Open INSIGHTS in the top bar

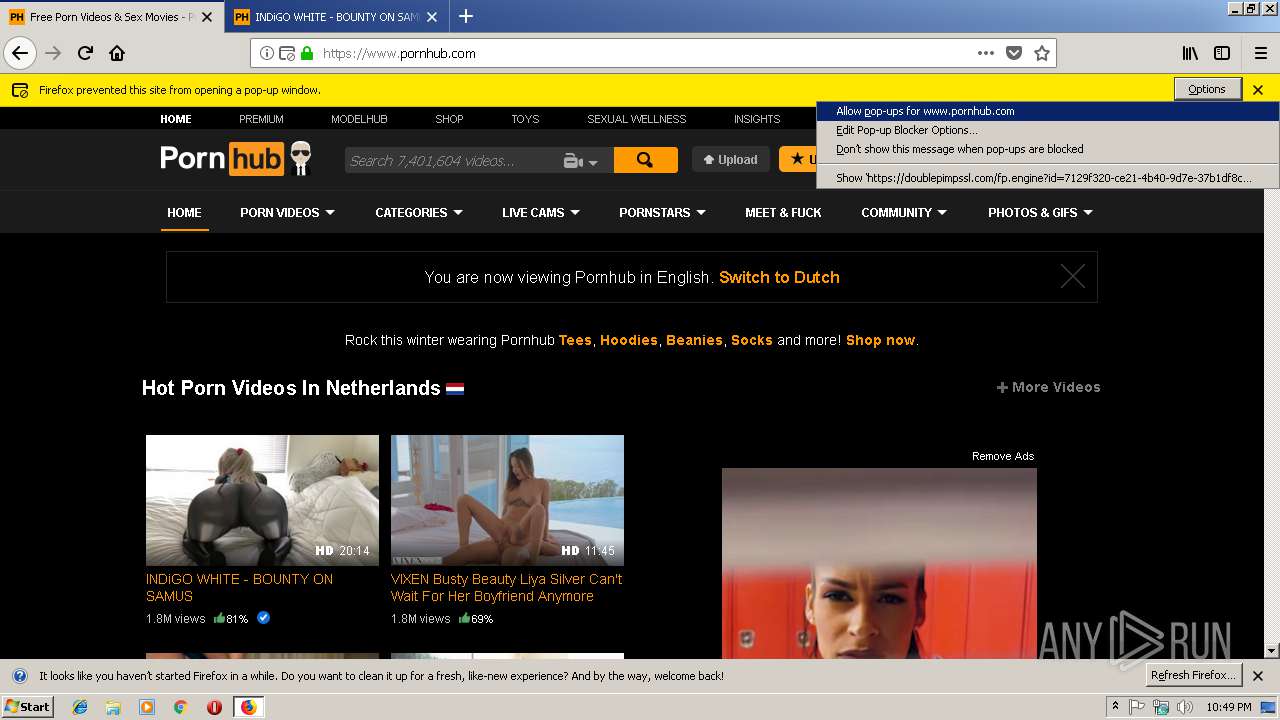tap(757, 119)
